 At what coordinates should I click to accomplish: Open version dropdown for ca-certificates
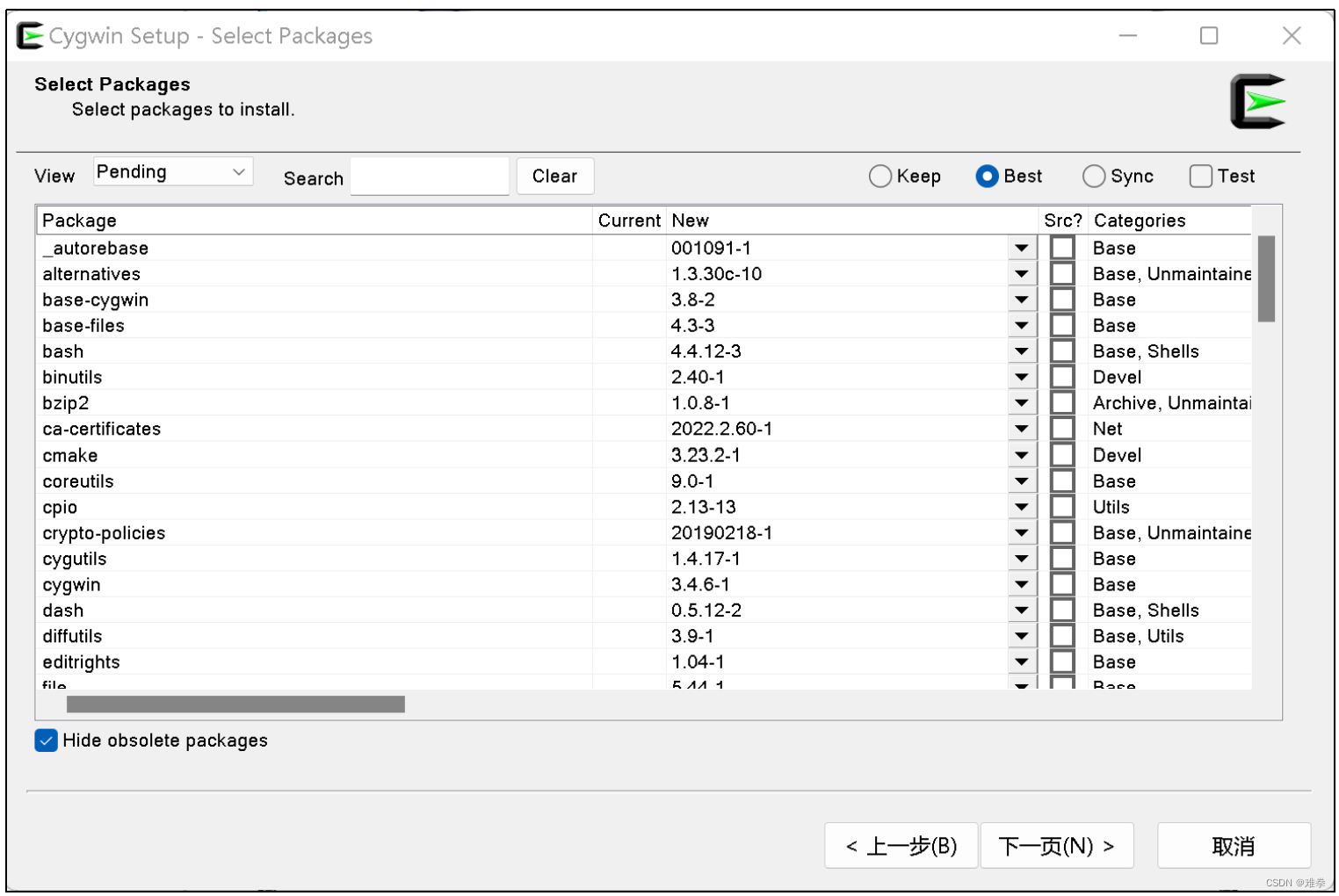(x=1021, y=430)
